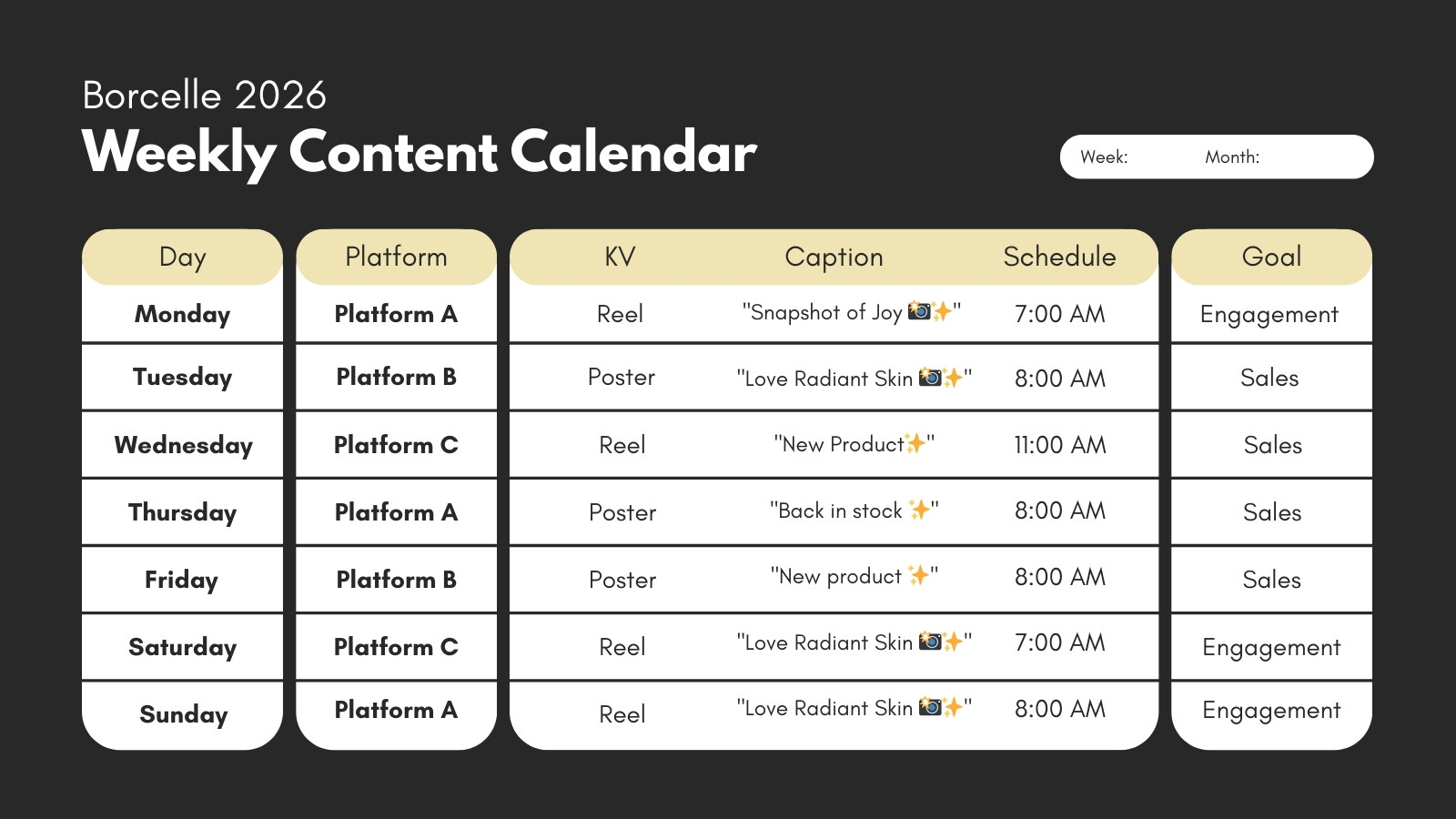1456x819 pixels.
Task: Click the Caption column heading
Action: click(x=834, y=257)
